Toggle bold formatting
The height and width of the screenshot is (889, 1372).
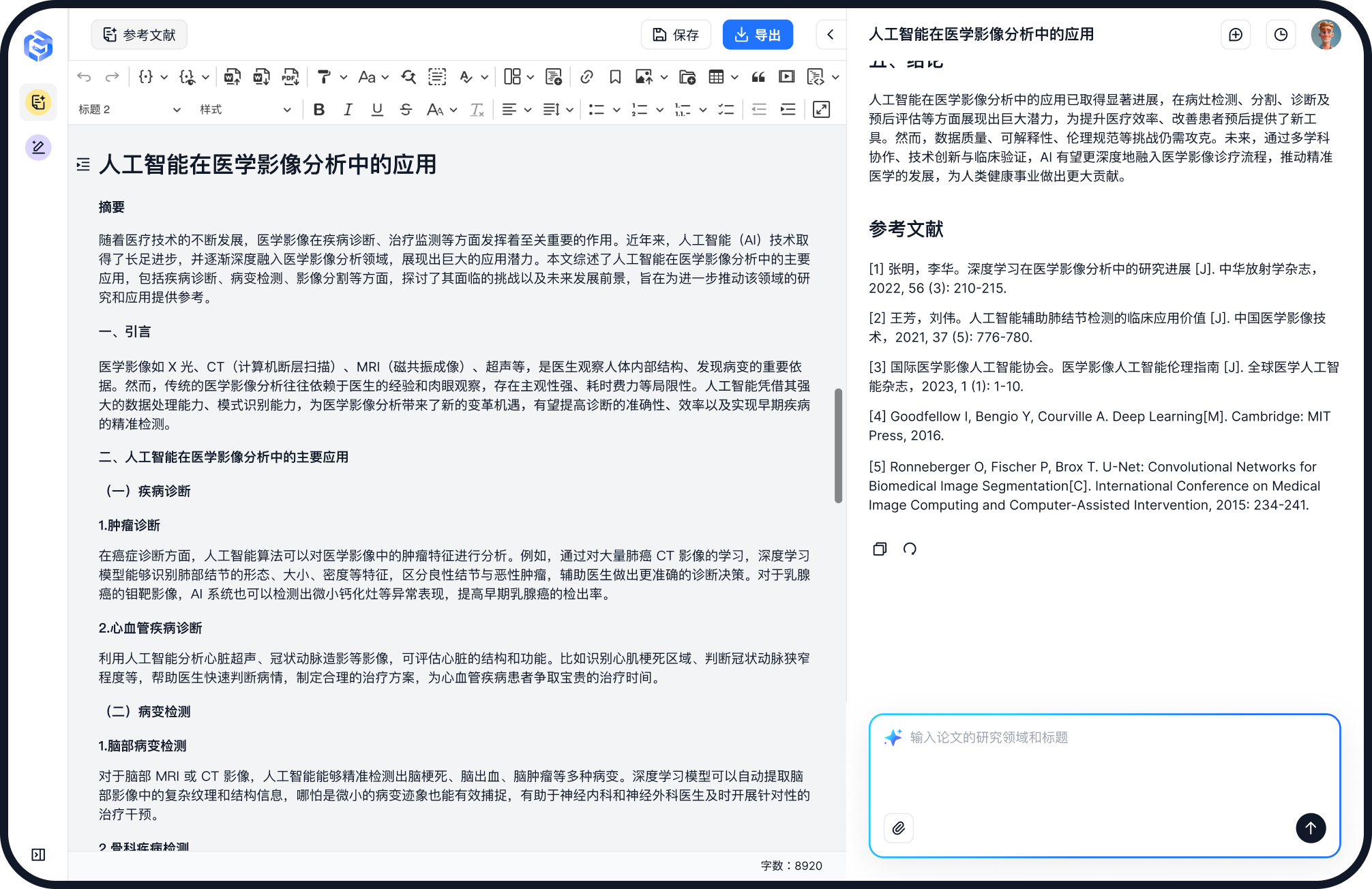318,110
